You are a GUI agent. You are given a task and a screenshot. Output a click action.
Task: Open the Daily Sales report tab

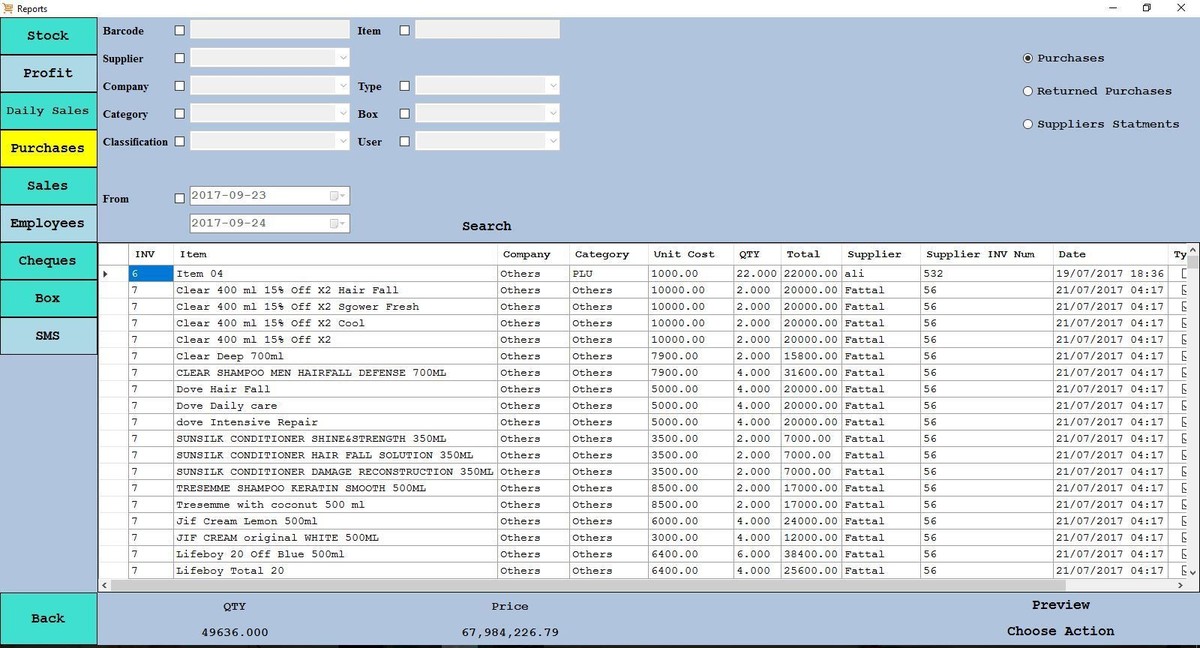pyautogui.click(x=48, y=111)
